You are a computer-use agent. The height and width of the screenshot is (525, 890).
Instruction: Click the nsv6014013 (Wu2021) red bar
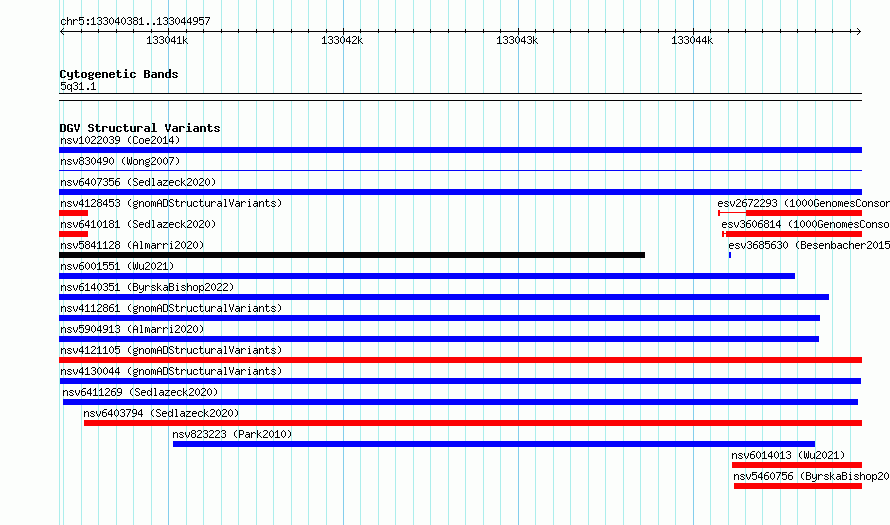[x=797, y=465]
